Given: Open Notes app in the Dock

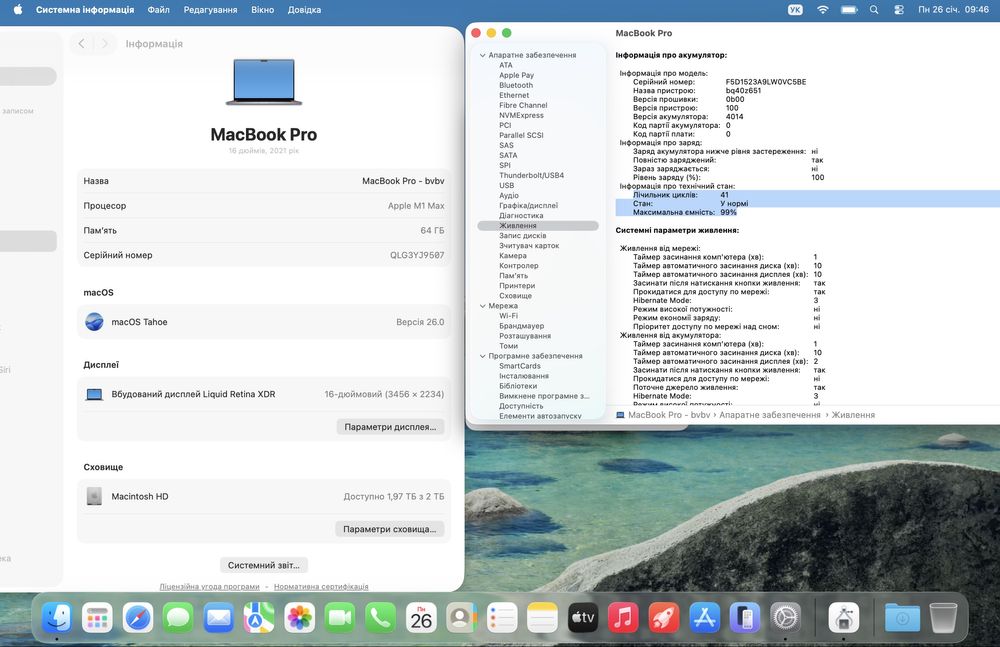Looking at the screenshot, I should pos(542,618).
